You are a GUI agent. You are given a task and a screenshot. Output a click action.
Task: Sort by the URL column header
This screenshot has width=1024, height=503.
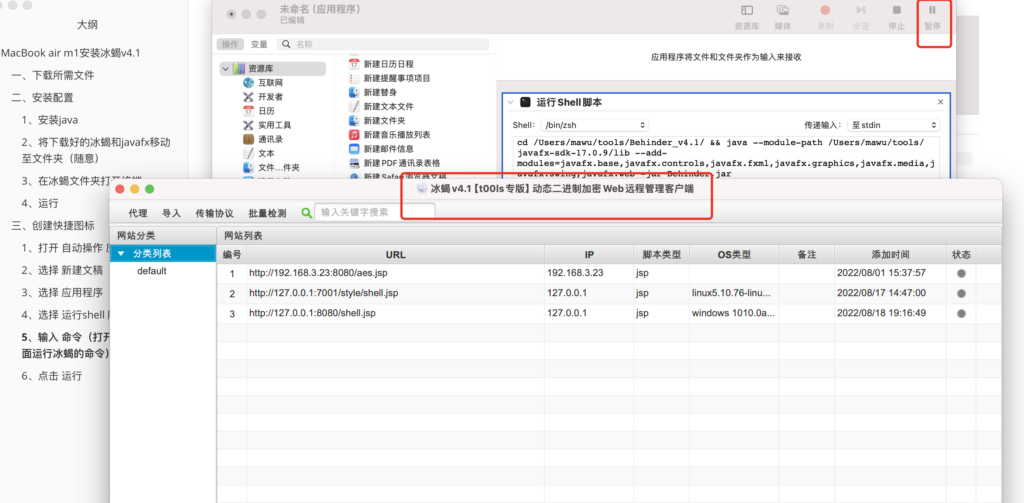395,254
